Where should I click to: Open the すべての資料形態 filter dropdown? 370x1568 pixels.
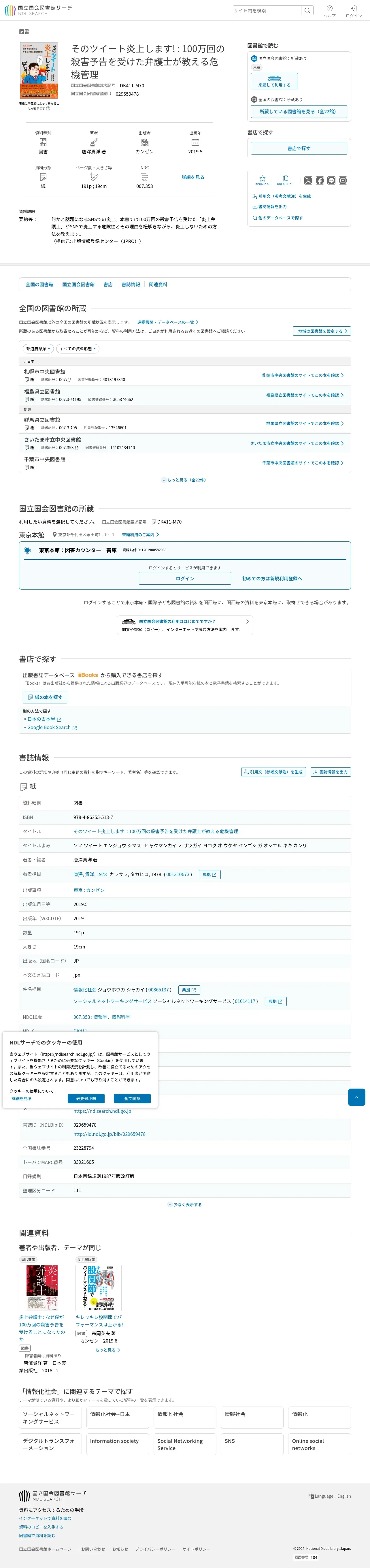pos(77,349)
